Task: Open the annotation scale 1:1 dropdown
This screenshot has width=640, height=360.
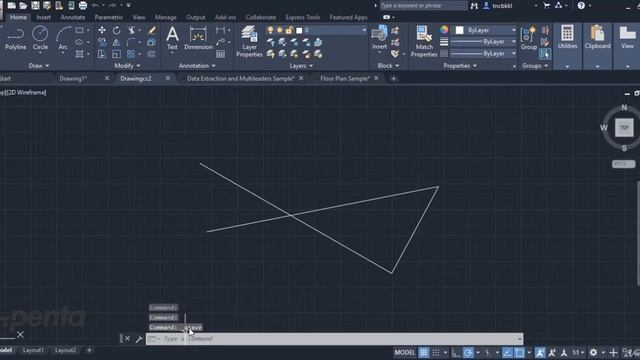Action: coord(578,352)
